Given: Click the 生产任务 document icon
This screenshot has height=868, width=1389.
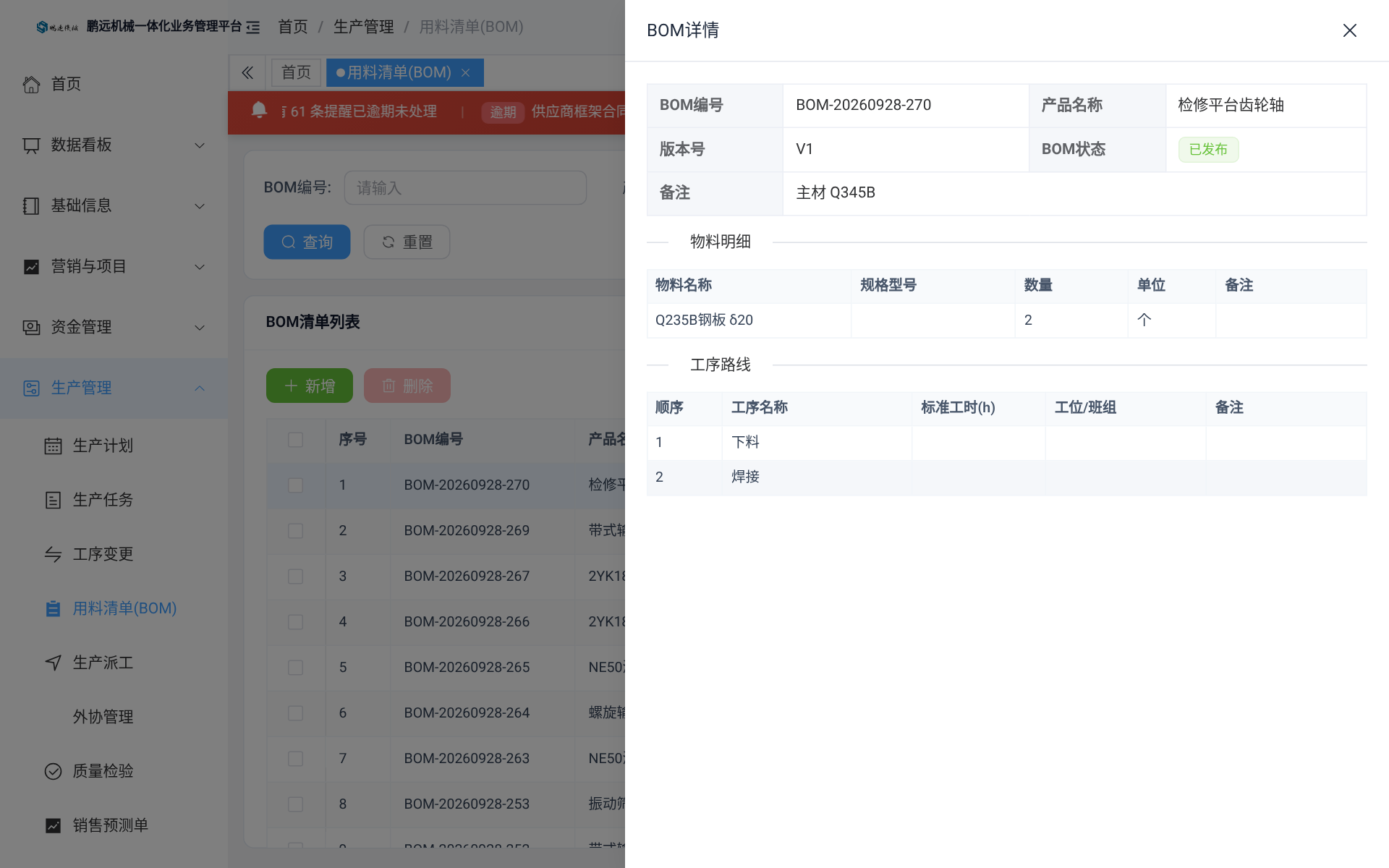Looking at the screenshot, I should pyautogui.click(x=53, y=500).
